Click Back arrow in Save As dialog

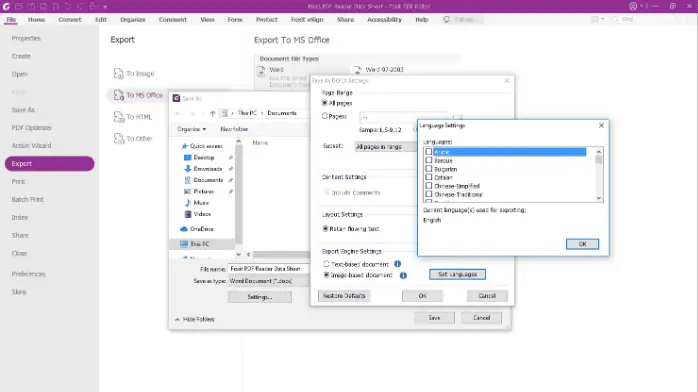(x=178, y=113)
